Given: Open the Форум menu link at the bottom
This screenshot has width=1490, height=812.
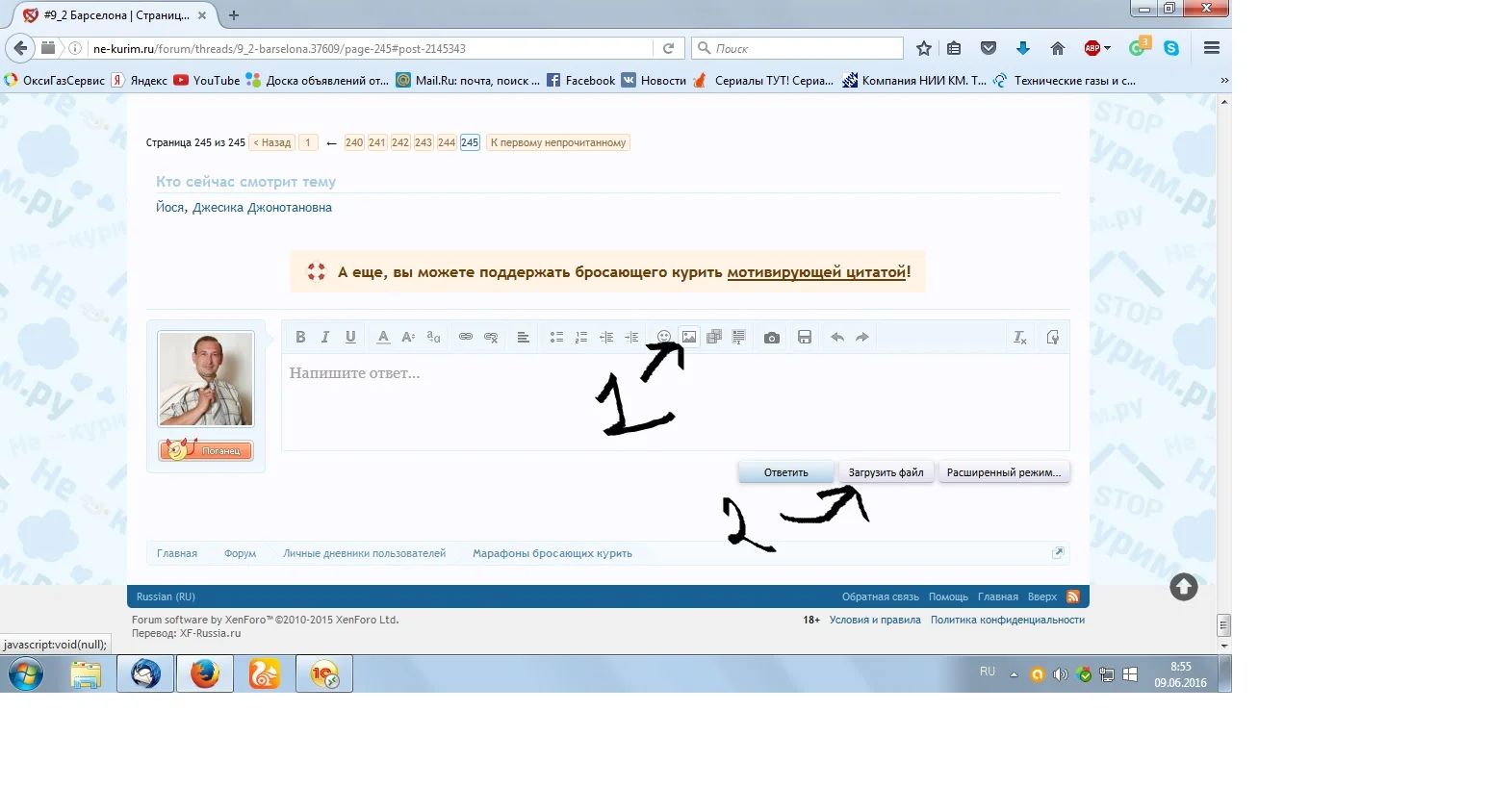Looking at the screenshot, I should coord(239,553).
